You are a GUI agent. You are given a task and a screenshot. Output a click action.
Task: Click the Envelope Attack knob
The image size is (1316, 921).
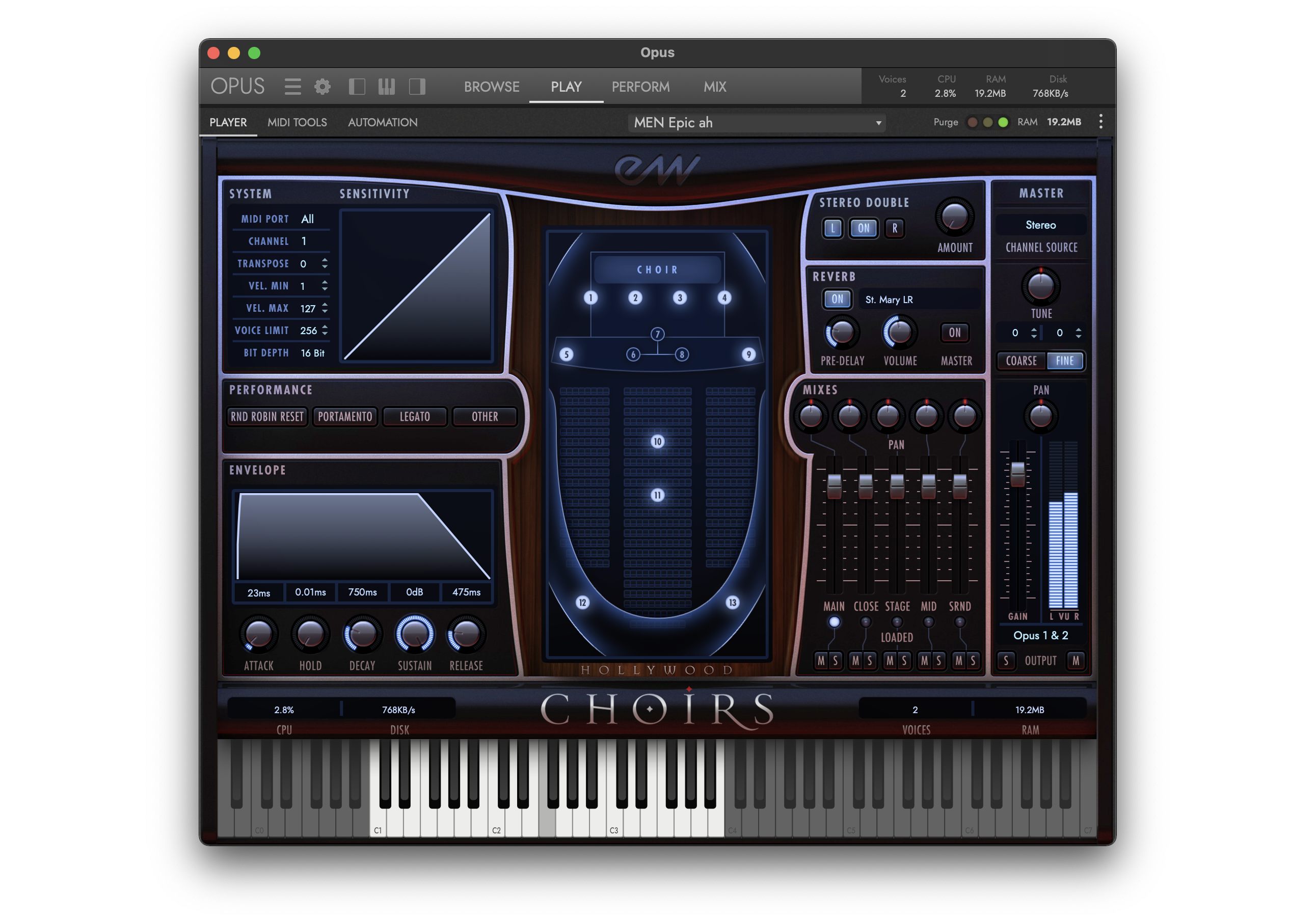(x=258, y=634)
